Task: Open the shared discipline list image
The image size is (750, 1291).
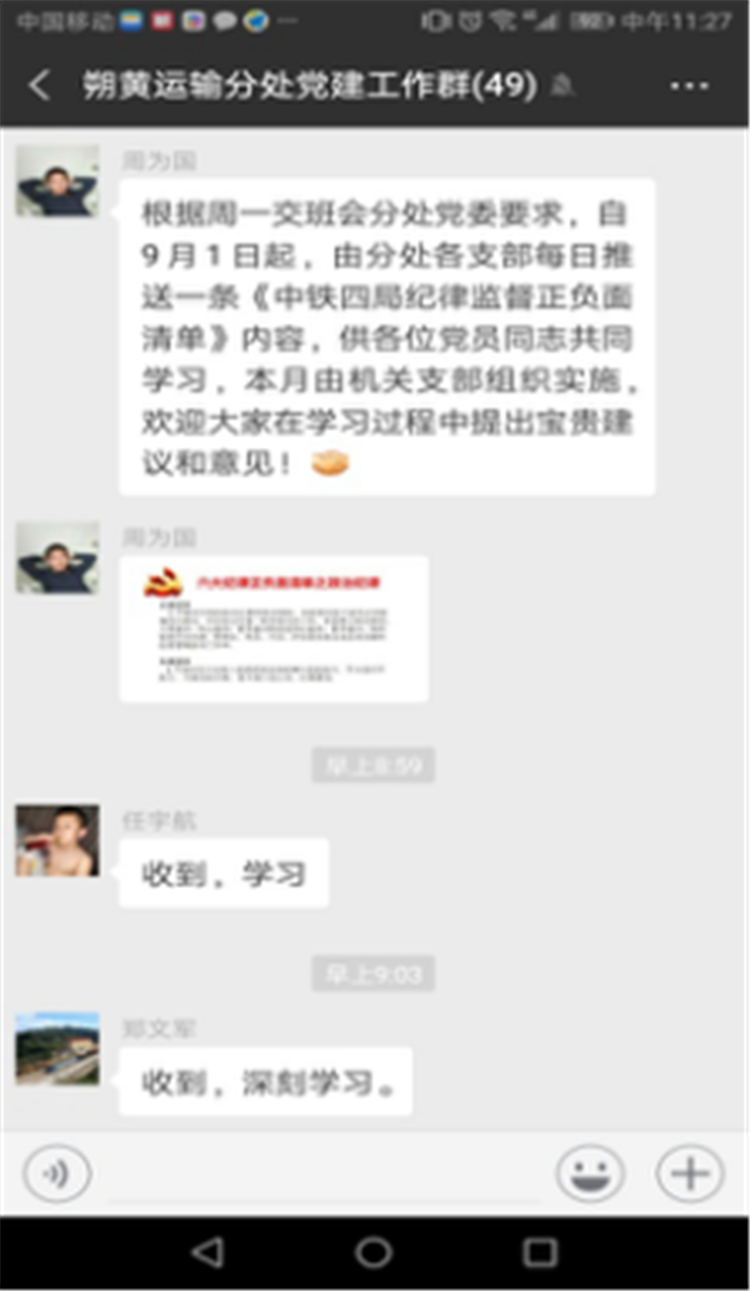Action: pos(274,629)
